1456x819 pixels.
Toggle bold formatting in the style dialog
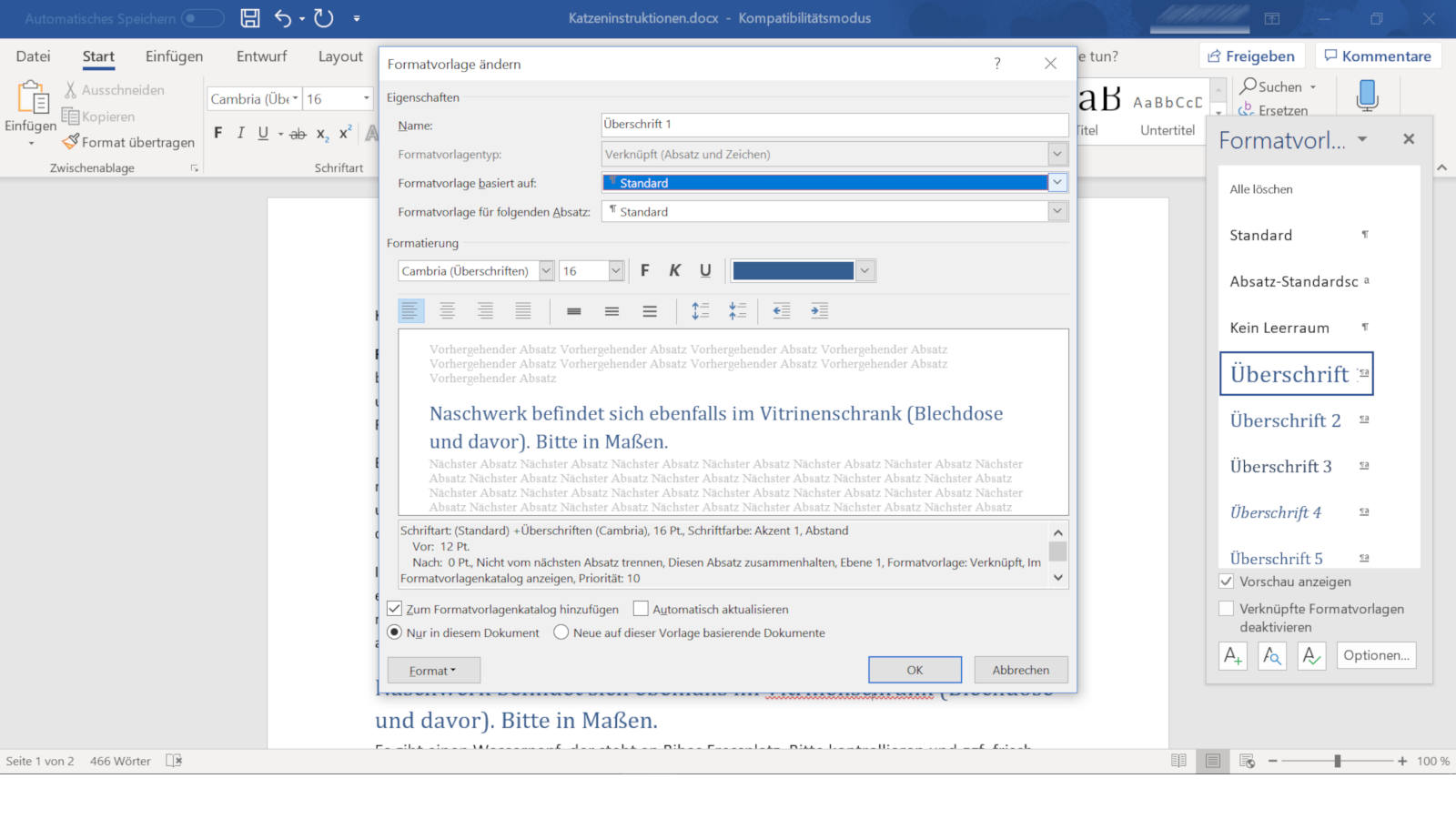tap(645, 270)
